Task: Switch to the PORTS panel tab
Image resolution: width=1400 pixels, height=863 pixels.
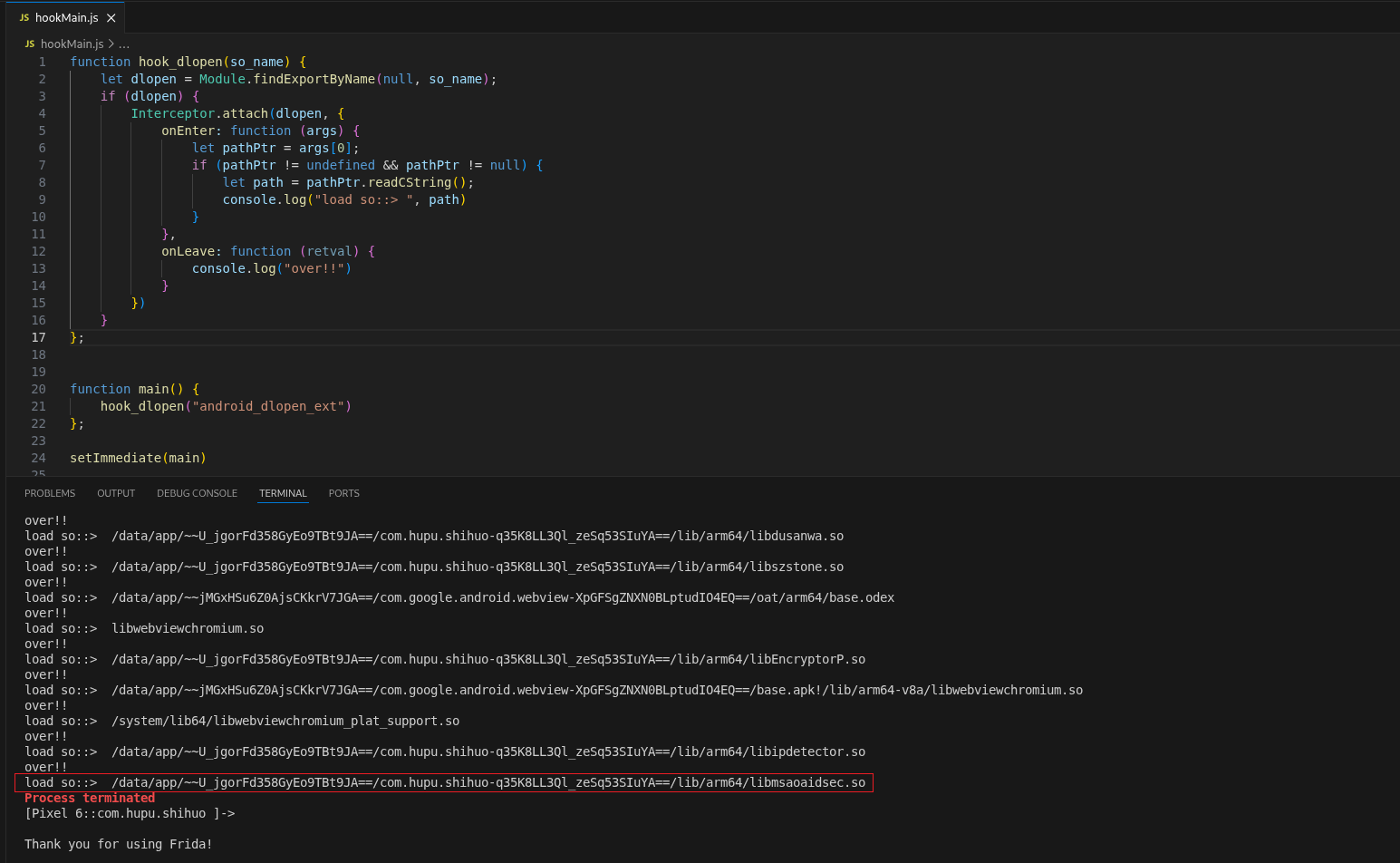Action: pyautogui.click(x=343, y=493)
